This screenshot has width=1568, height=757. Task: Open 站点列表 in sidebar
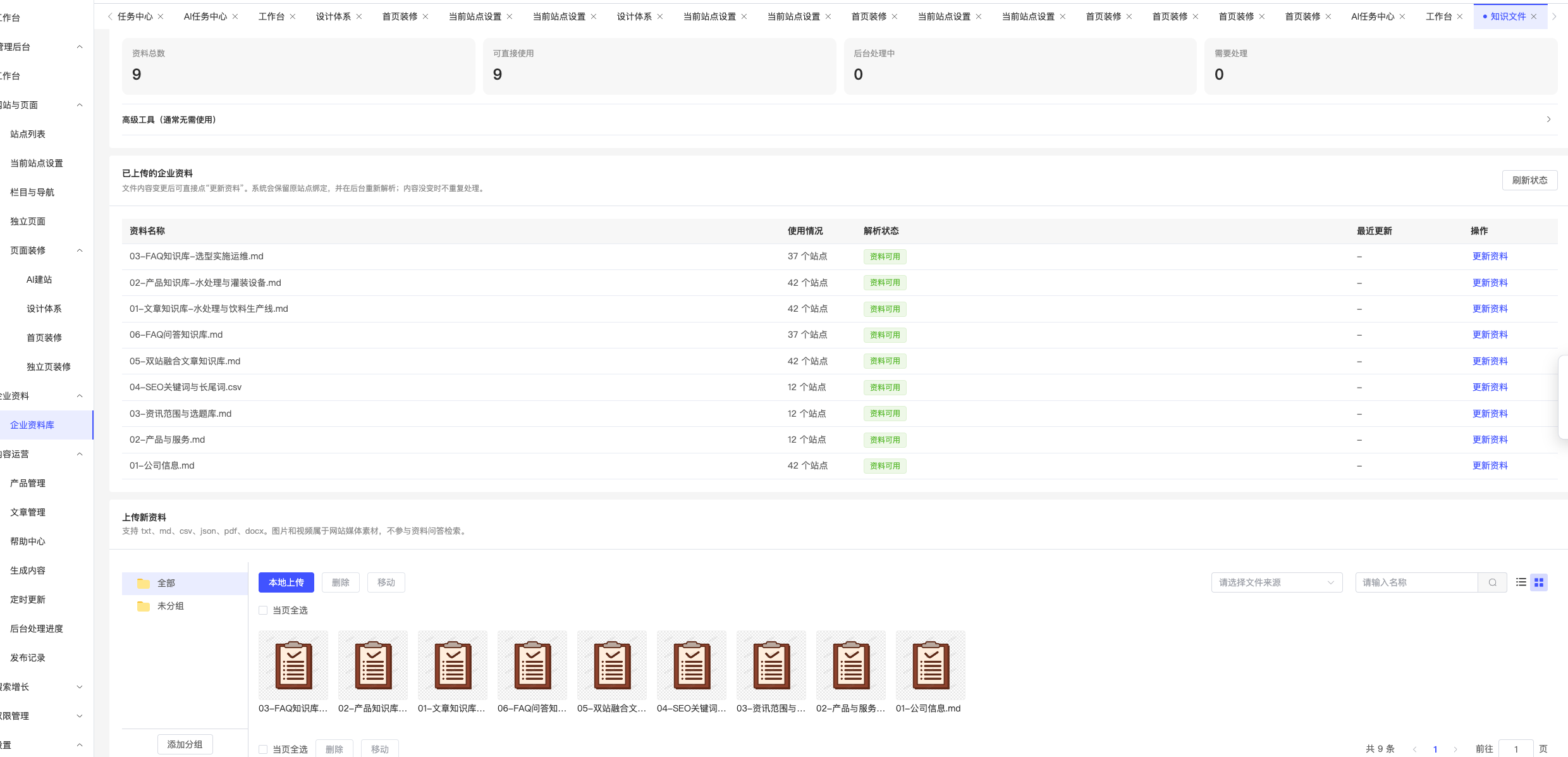tap(28, 134)
